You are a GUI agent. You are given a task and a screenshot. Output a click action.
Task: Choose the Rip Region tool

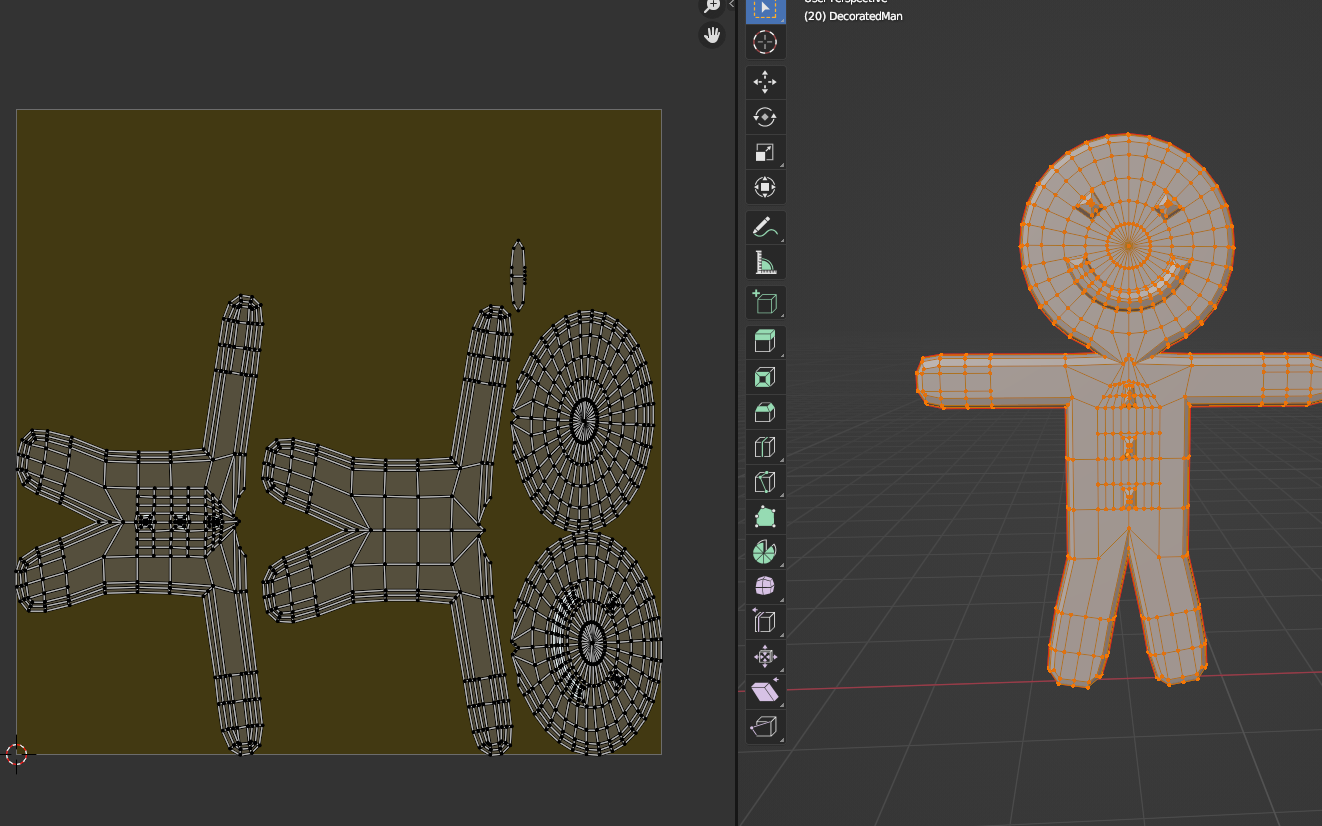765,726
